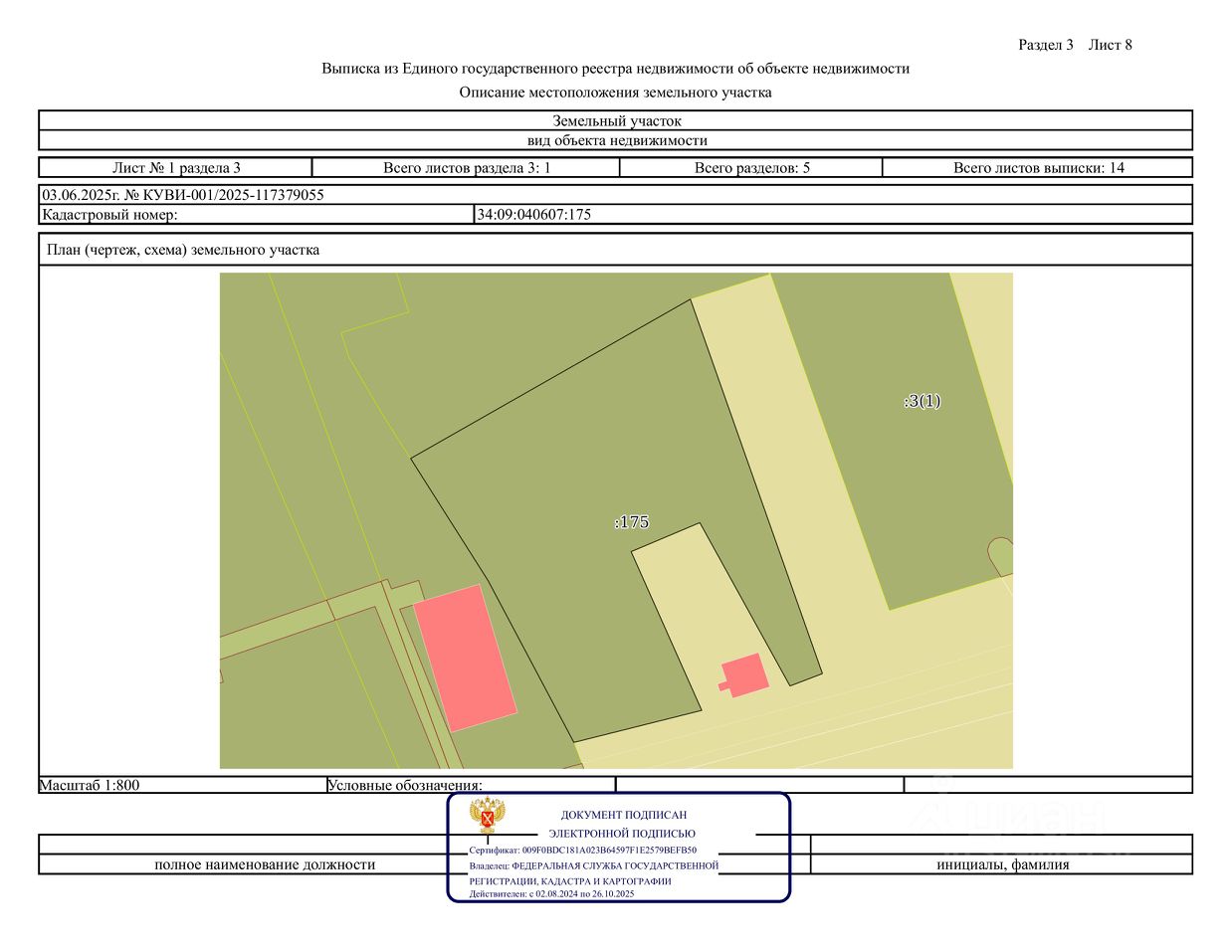1232x952 pixels.
Task: Click the line 'РЕГИСТРАЦИИ, КАДАСТРА И КАРТОГРАФИИ'
Action: [x=570, y=881]
